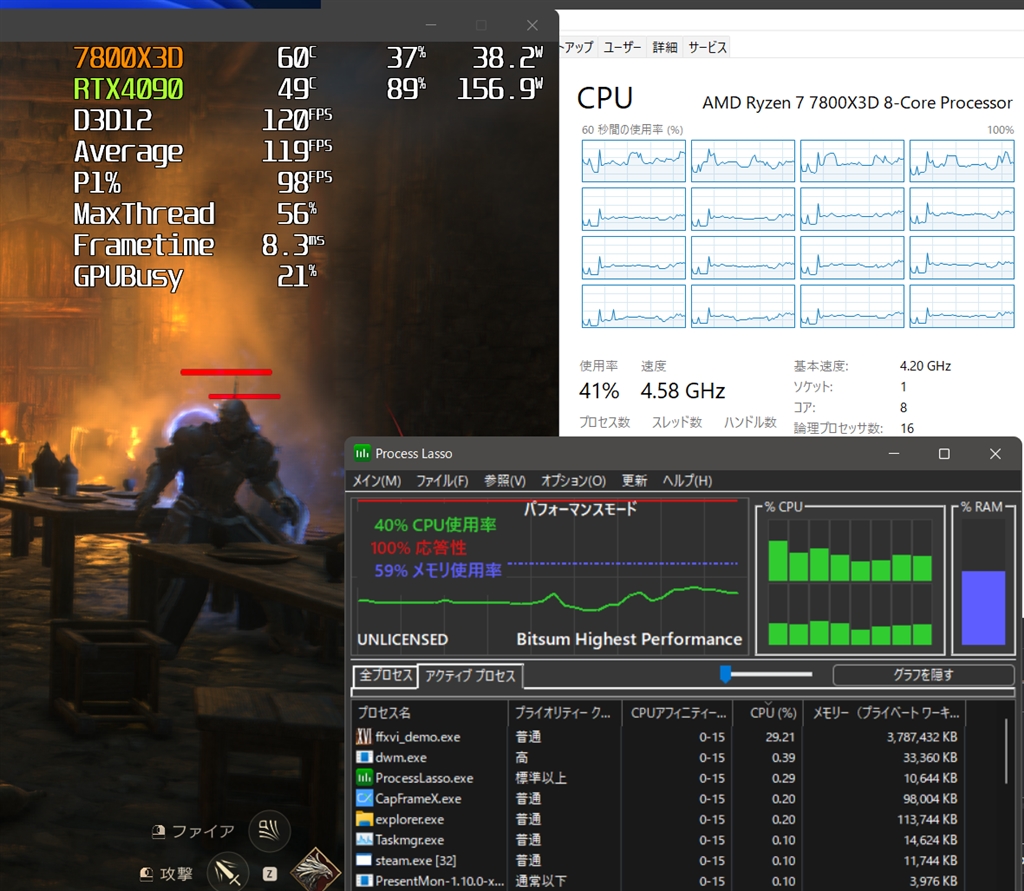Screen dimensions: 1024x891
Task: Switch to the 全プロセス tab
Action: (x=385, y=675)
